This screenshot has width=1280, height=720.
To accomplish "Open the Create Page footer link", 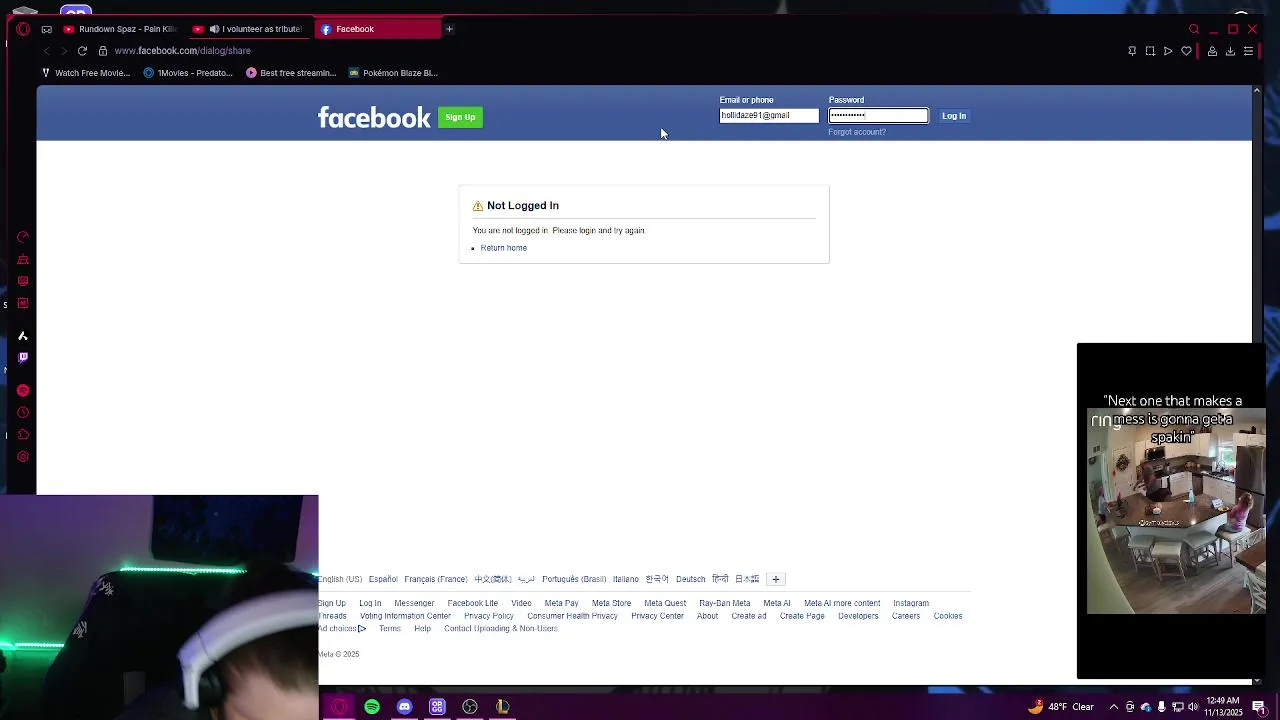I will point(802,616).
